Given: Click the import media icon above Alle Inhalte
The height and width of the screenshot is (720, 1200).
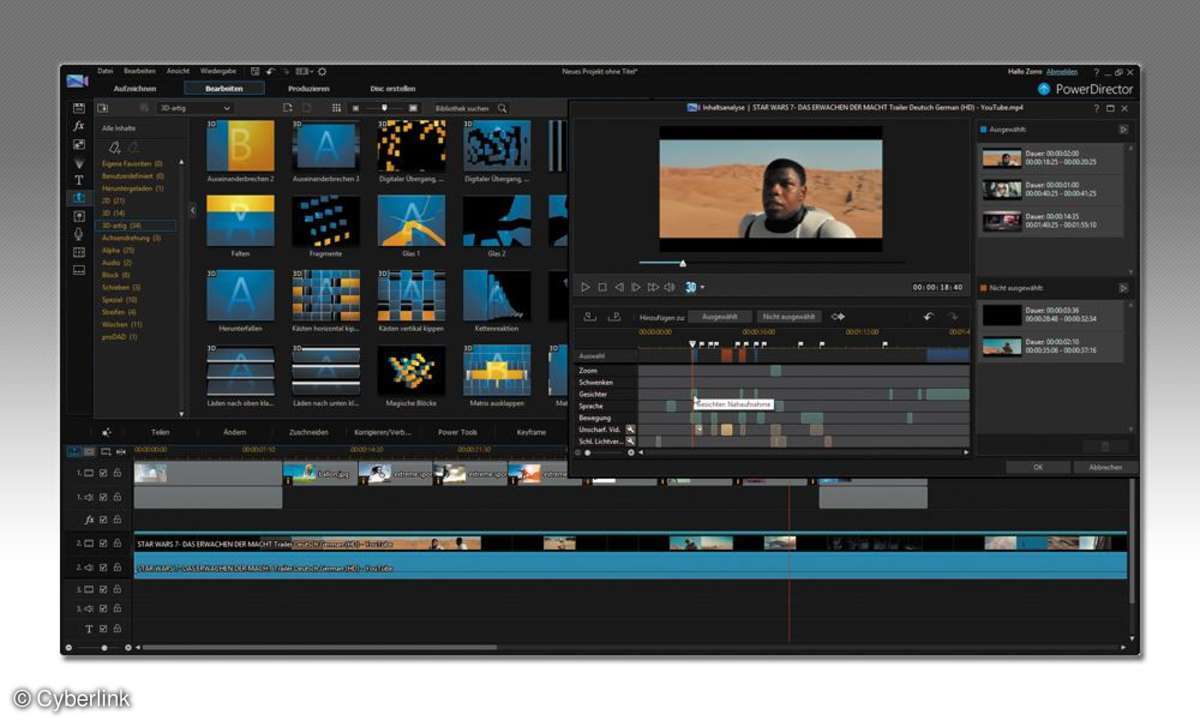Looking at the screenshot, I should click(103, 108).
